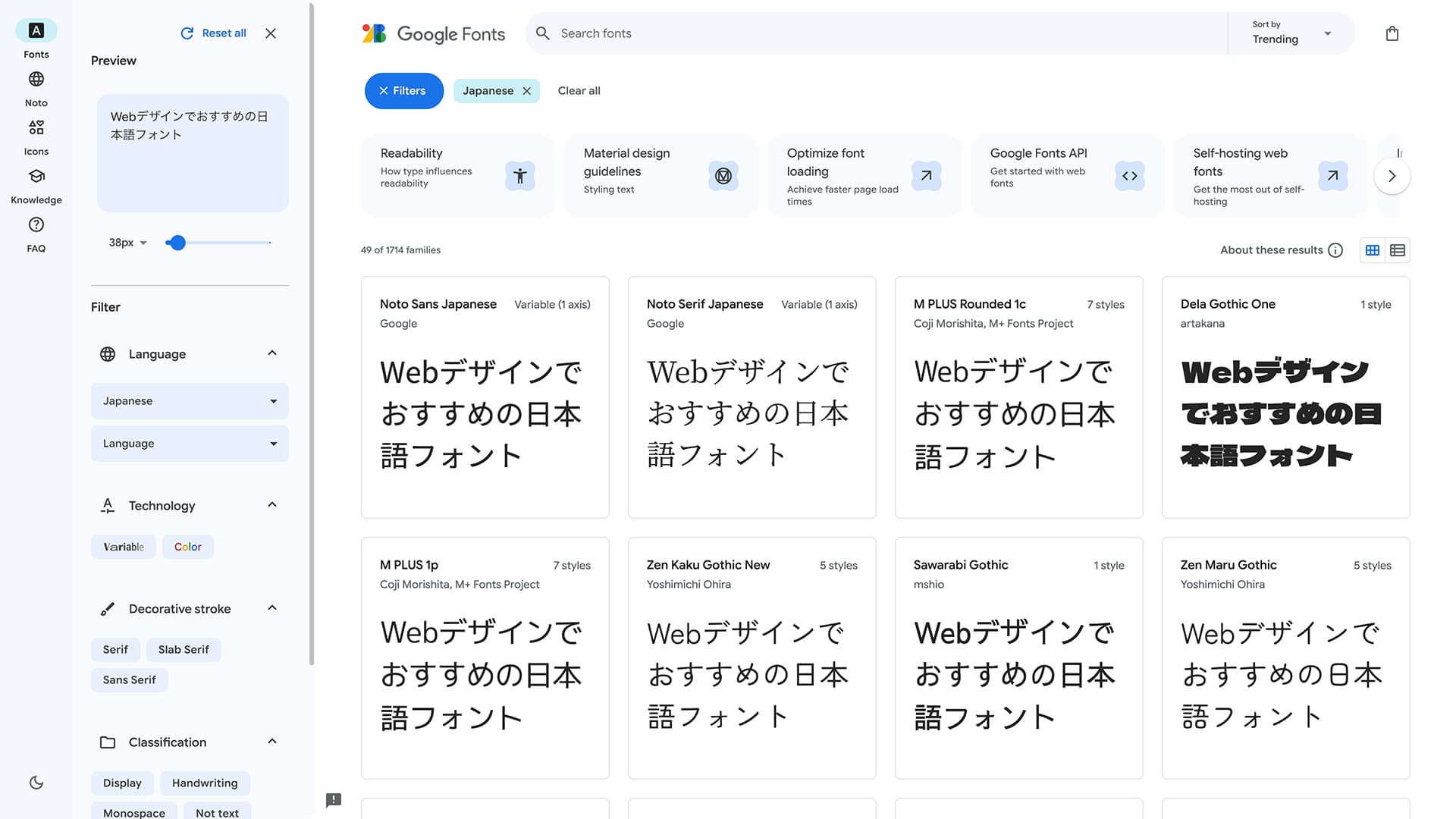Toggle the Serif stroke filter
Image resolution: width=1456 pixels, height=819 pixels.
[x=115, y=650]
